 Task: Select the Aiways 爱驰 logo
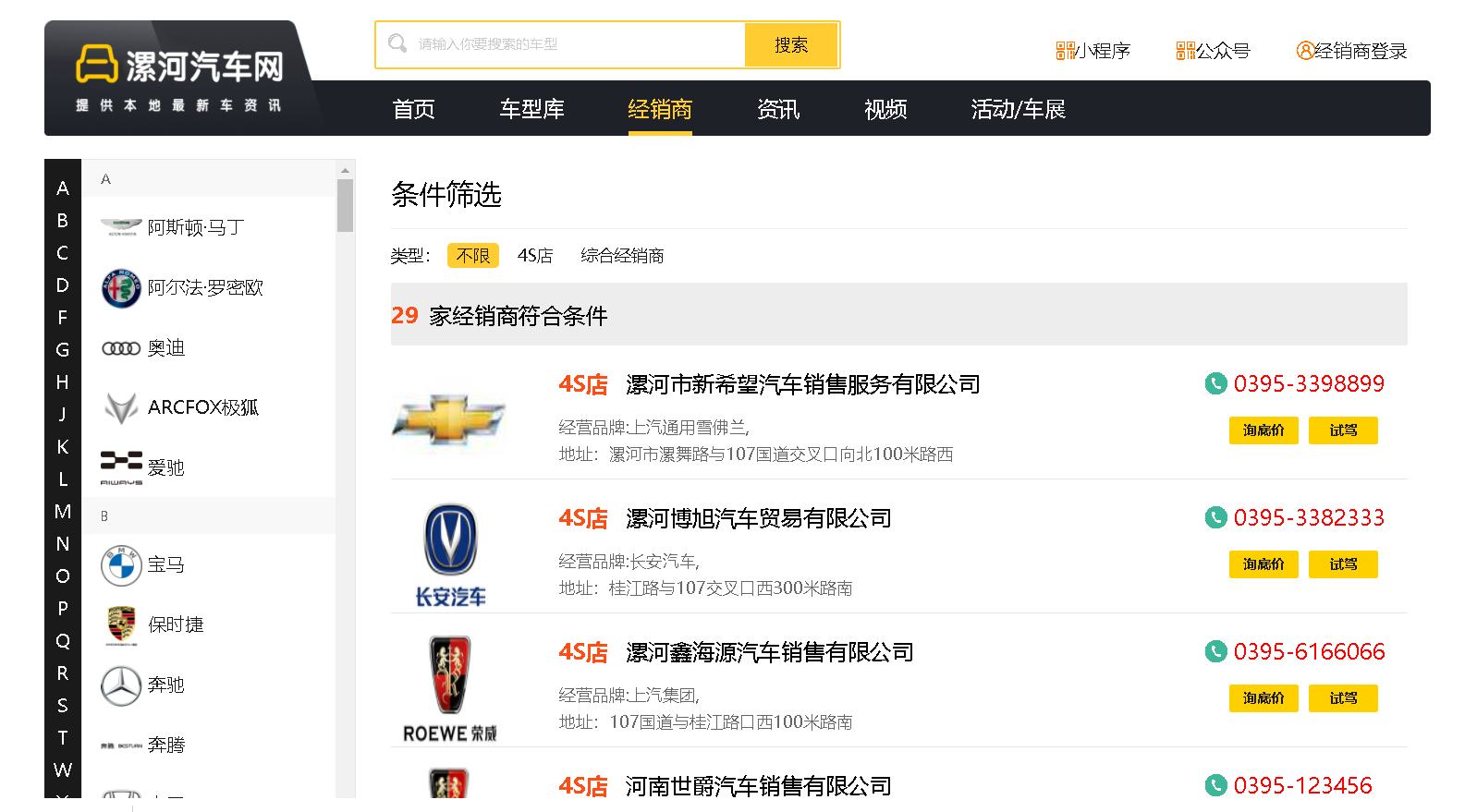121,468
